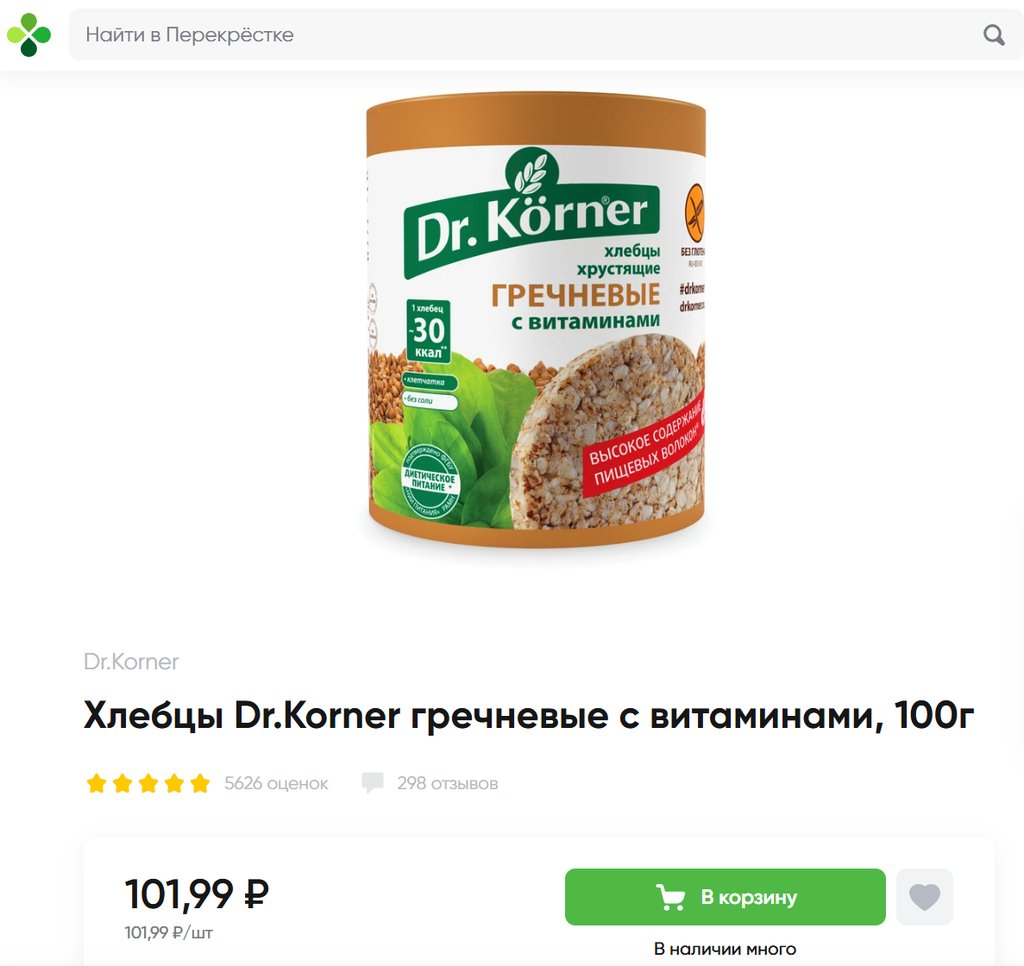This screenshot has width=1024, height=966.
Task: Add the product with "В корзину" button
Action: click(725, 897)
